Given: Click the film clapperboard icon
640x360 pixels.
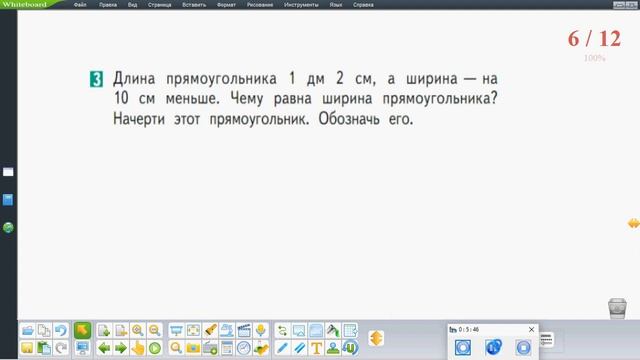Looking at the screenshot, I should coord(244,330).
